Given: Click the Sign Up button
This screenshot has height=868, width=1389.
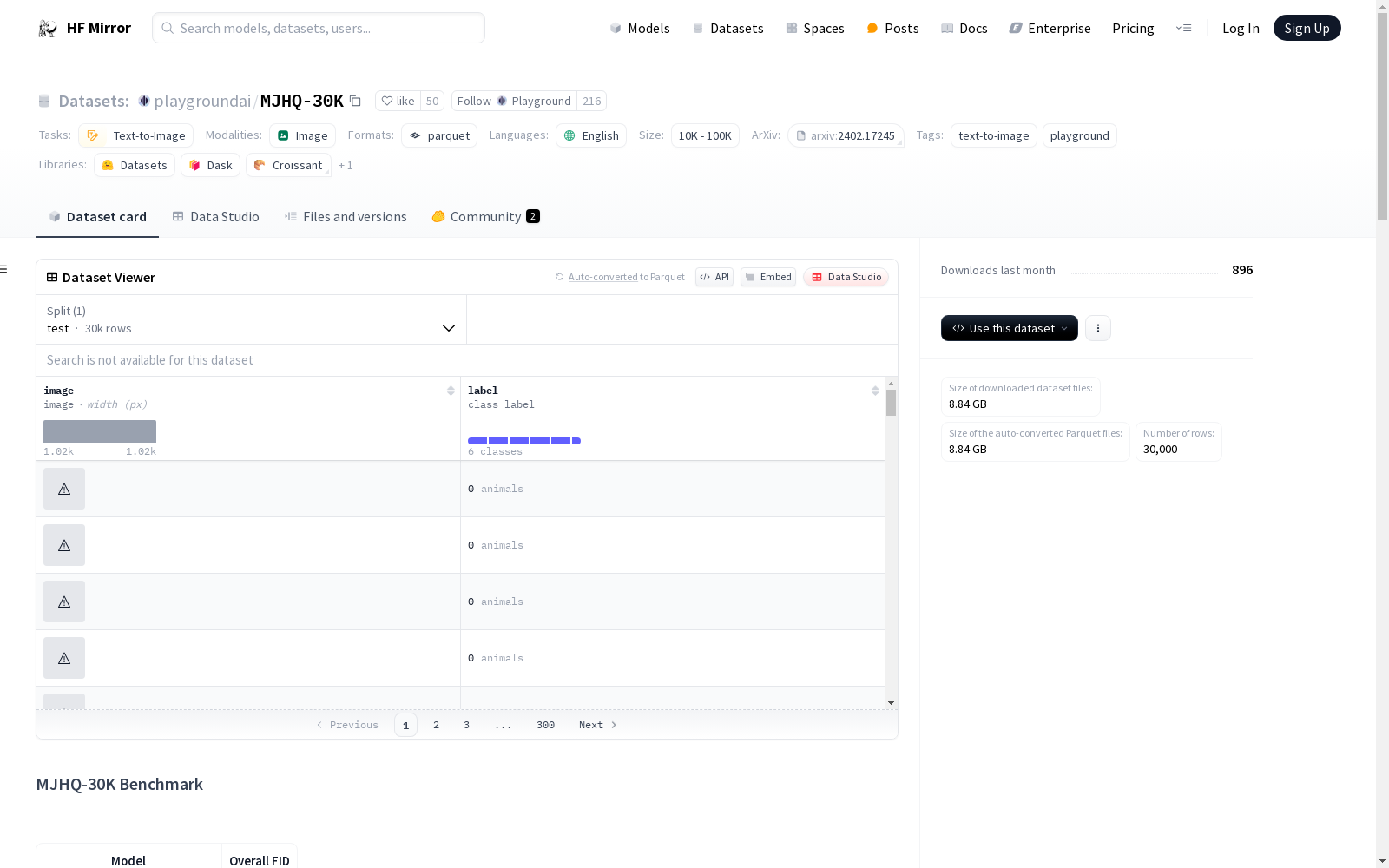Looking at the screenshot, I should (x=1307, y=28).
